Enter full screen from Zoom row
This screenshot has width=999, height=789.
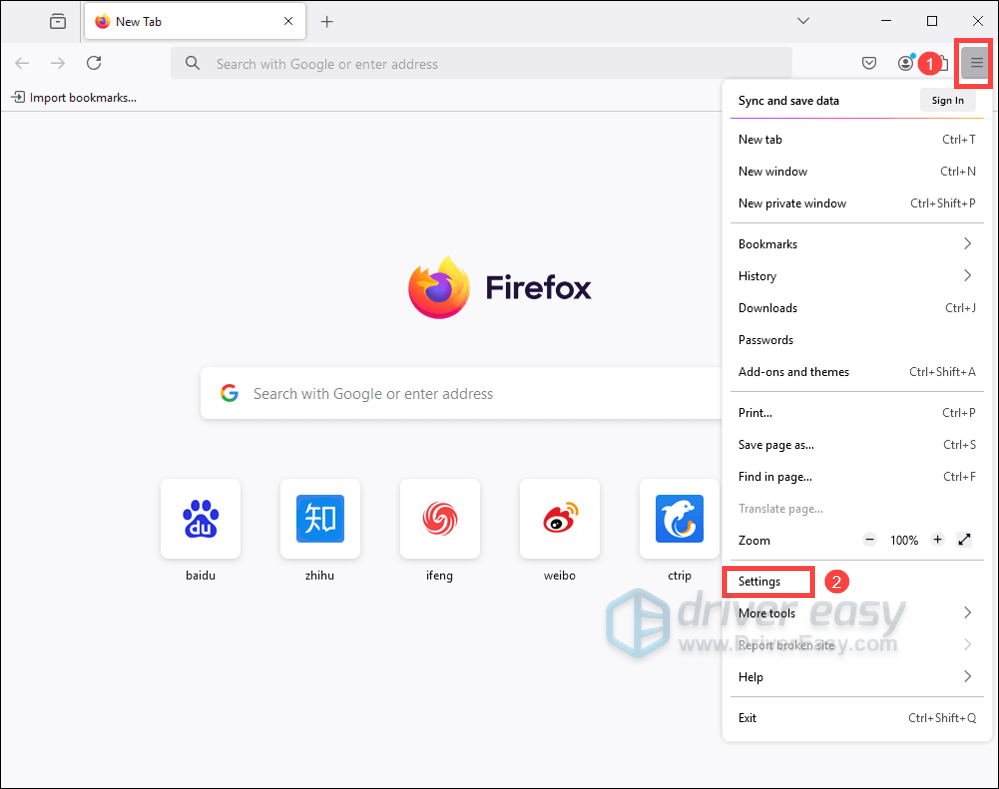tap(965, 540)
